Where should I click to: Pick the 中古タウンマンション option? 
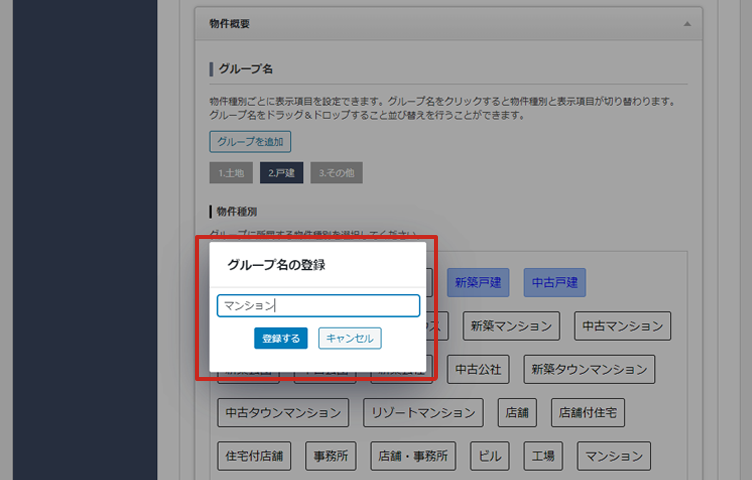283,412
